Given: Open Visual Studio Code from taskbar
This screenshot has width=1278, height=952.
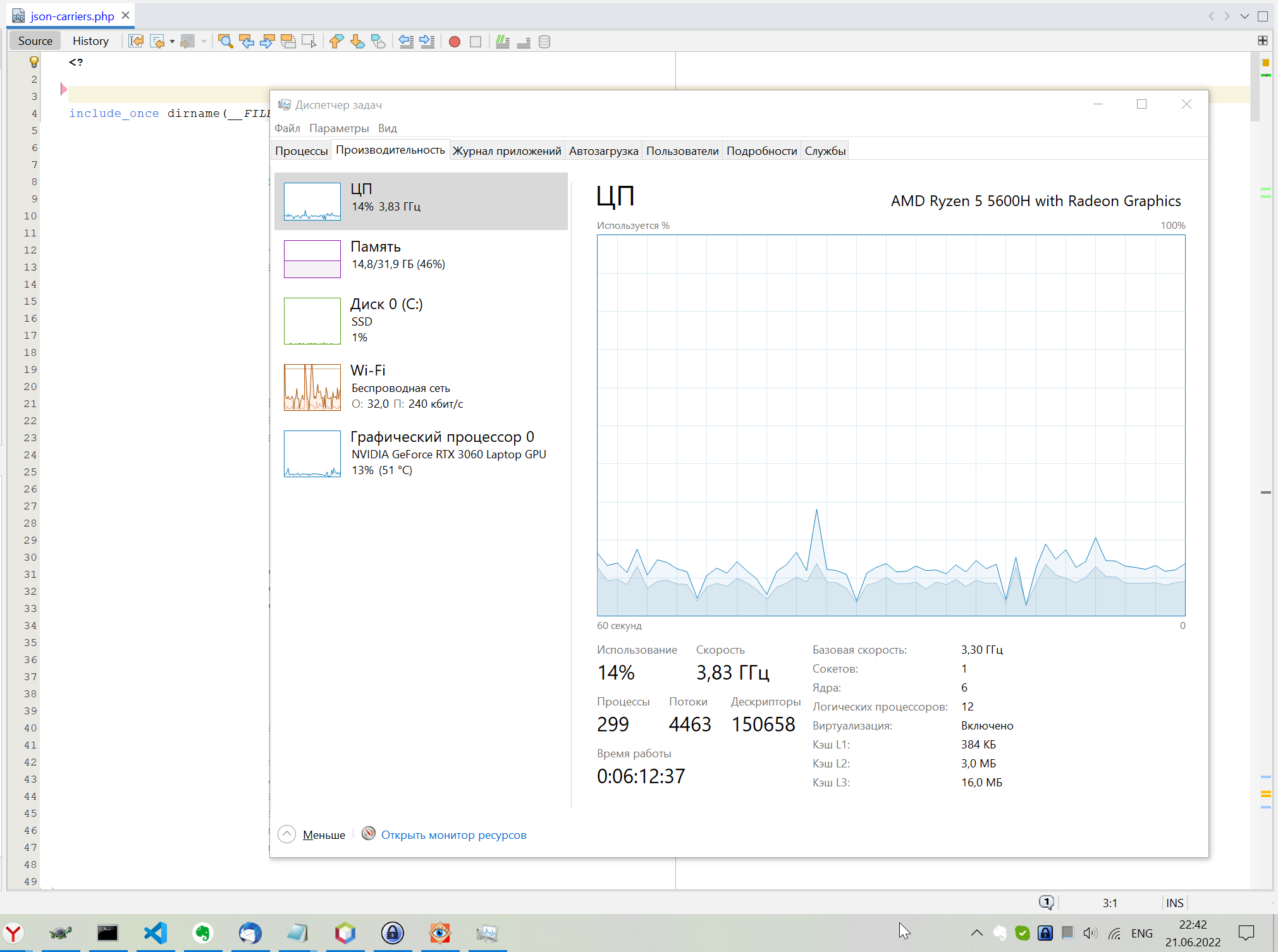Looking at the screenshot, I should coord(155,933).
